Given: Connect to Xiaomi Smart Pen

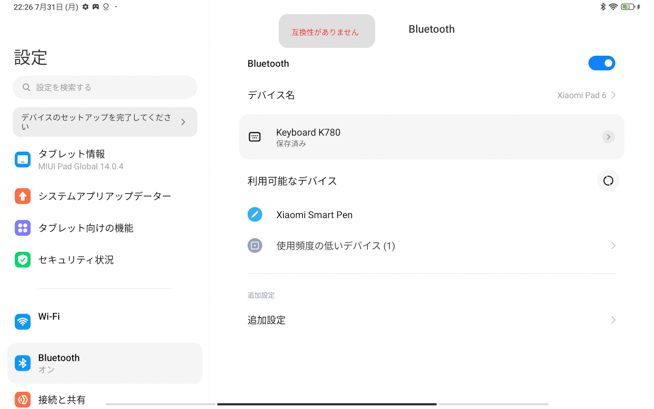Looking at the screenshot, I should point(314,215).
